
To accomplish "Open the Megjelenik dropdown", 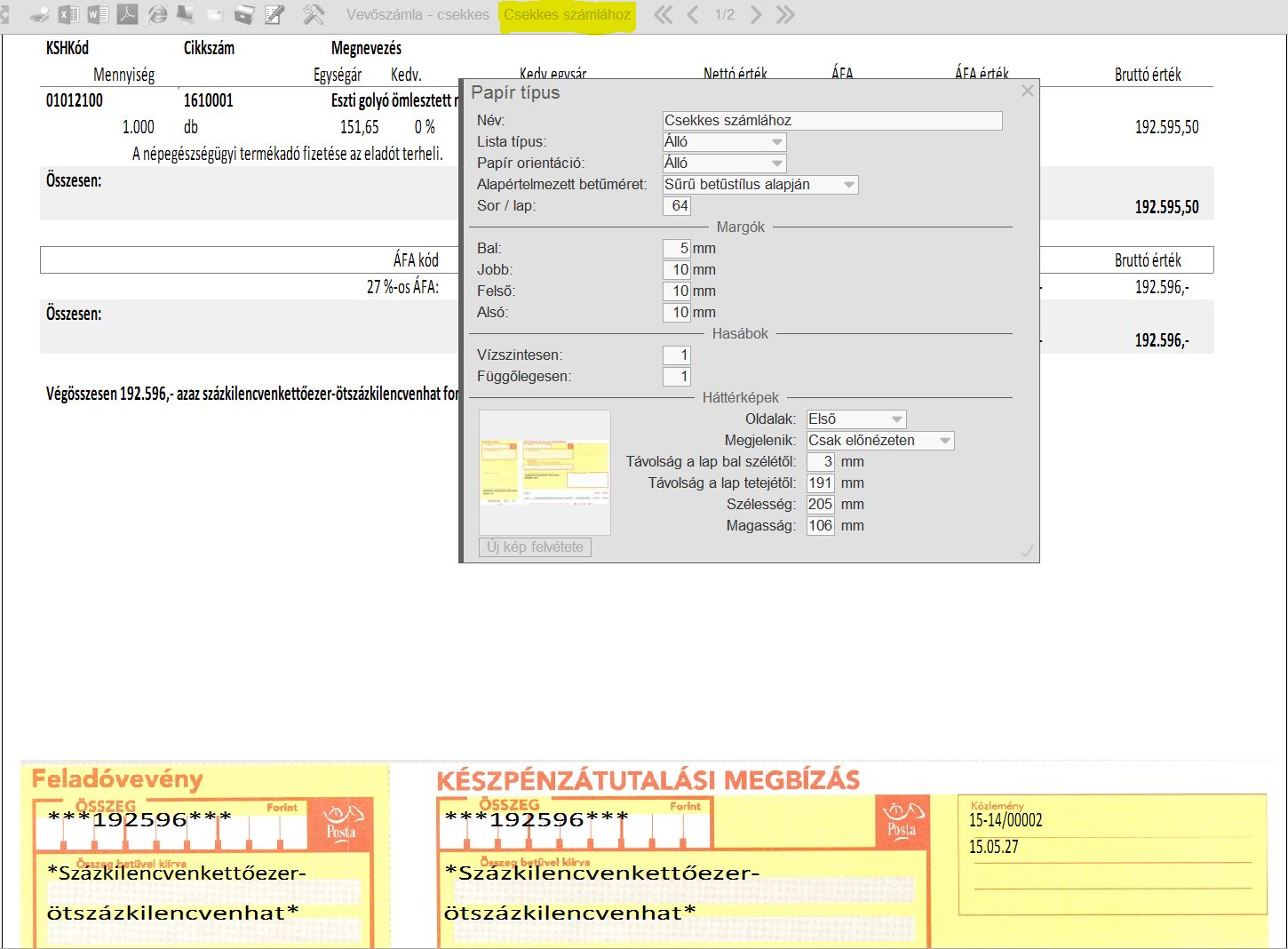I will click(880, 440).
